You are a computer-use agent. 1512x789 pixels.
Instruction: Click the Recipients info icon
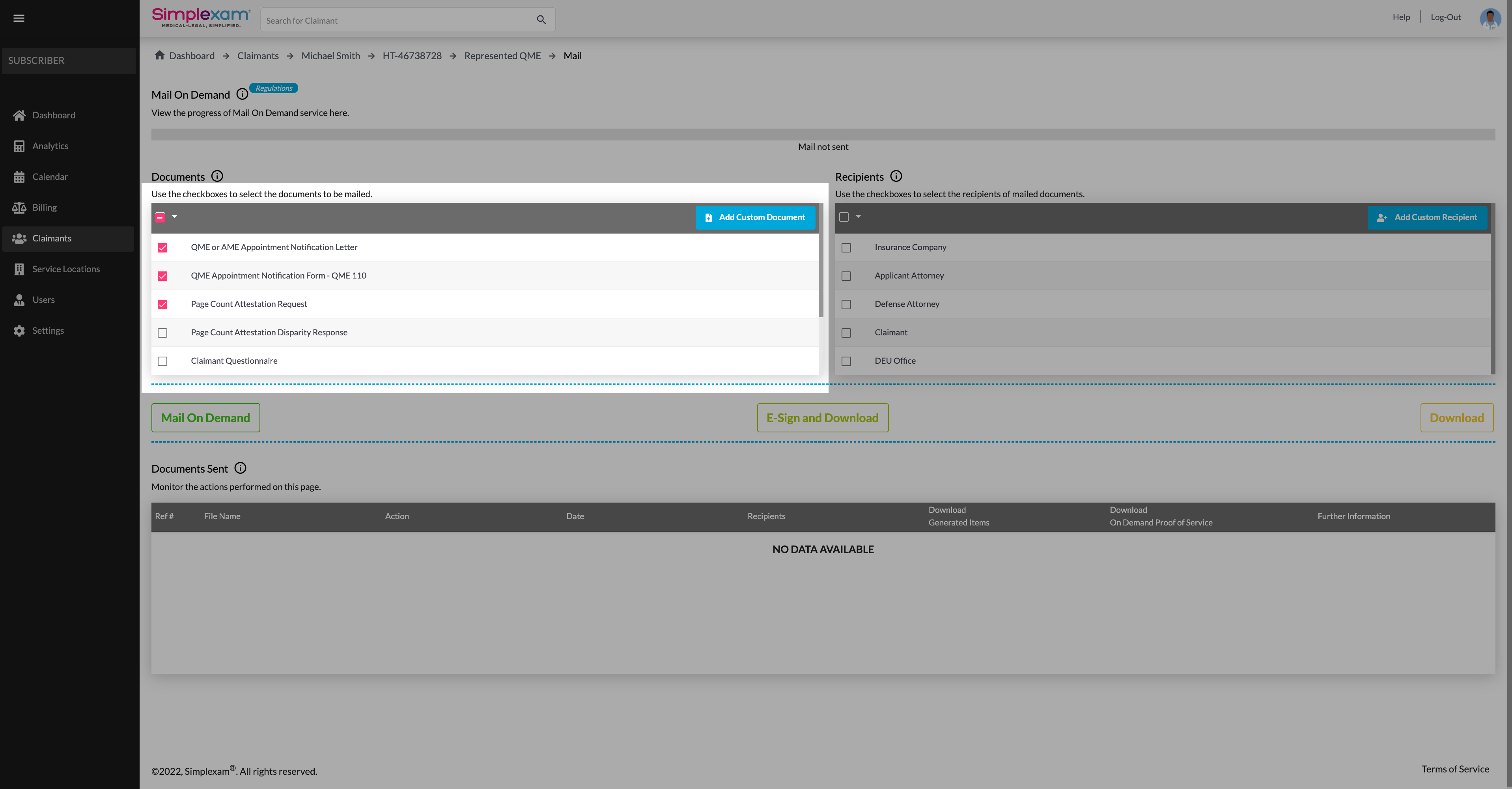coord(896,176)
